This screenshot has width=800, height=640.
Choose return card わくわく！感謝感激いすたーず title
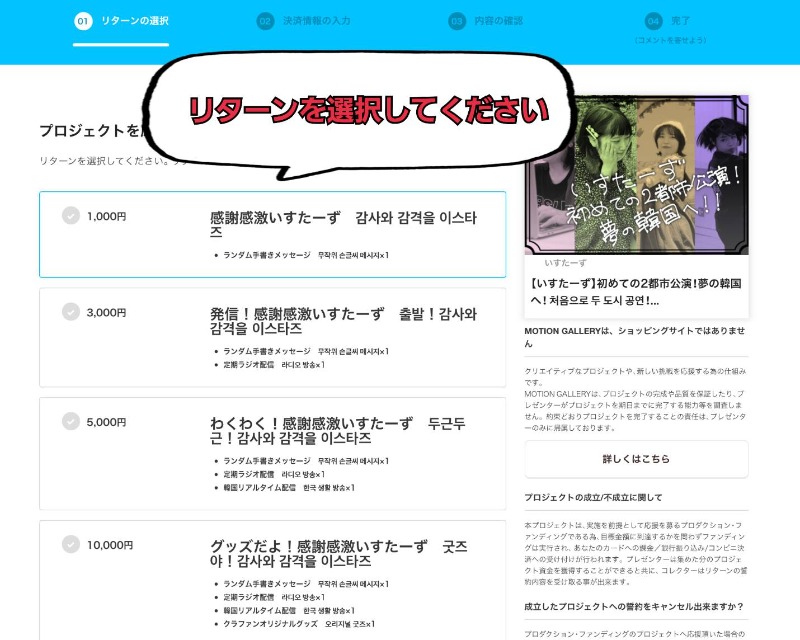pyautogui.click(x=338, y=430)
